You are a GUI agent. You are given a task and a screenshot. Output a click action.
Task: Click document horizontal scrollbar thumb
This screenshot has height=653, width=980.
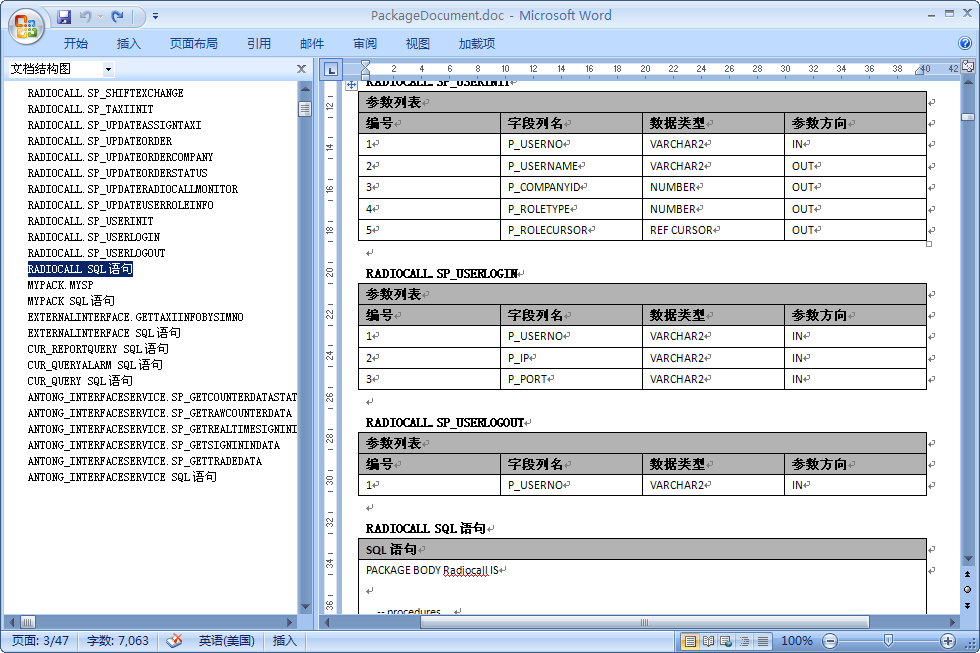tap(644, 622)
